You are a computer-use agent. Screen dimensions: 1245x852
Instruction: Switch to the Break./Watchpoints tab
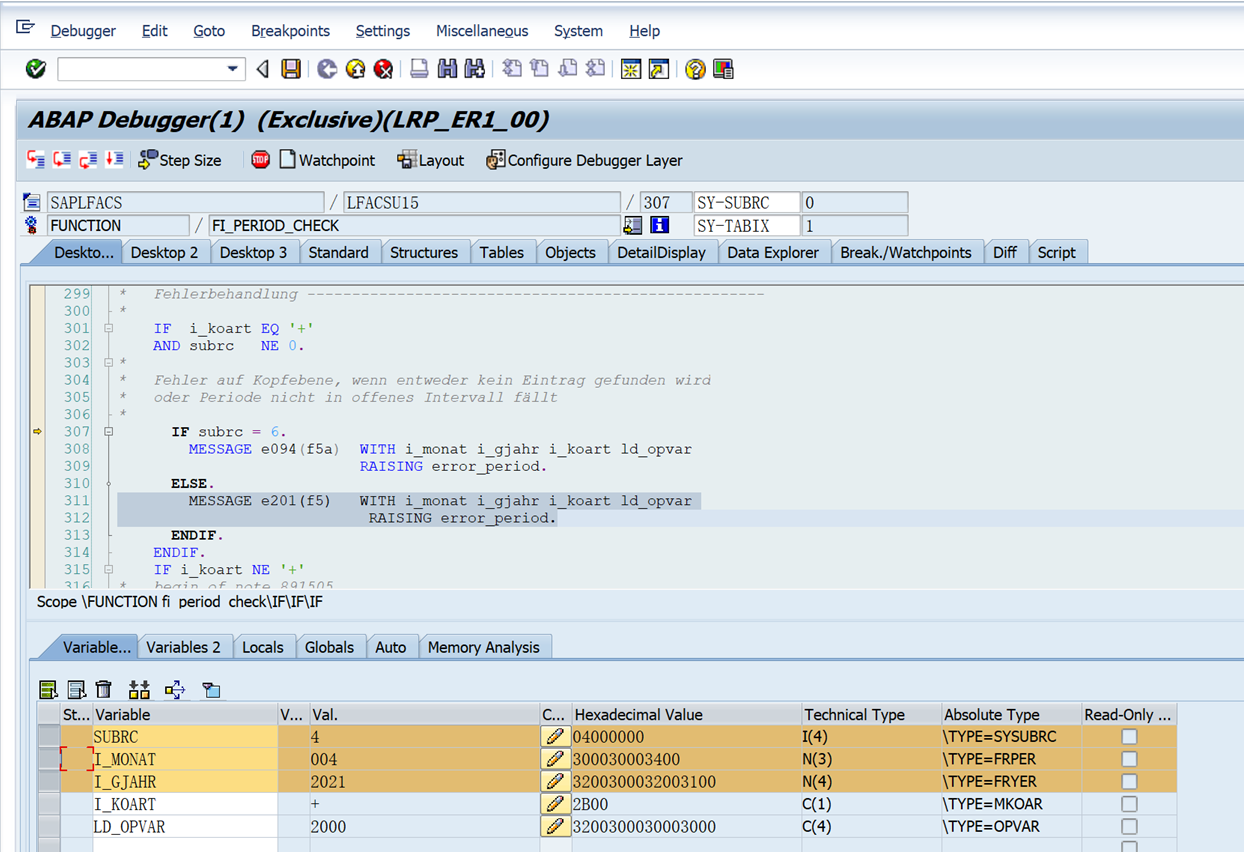pyautogui.click(x=905, y=252)
